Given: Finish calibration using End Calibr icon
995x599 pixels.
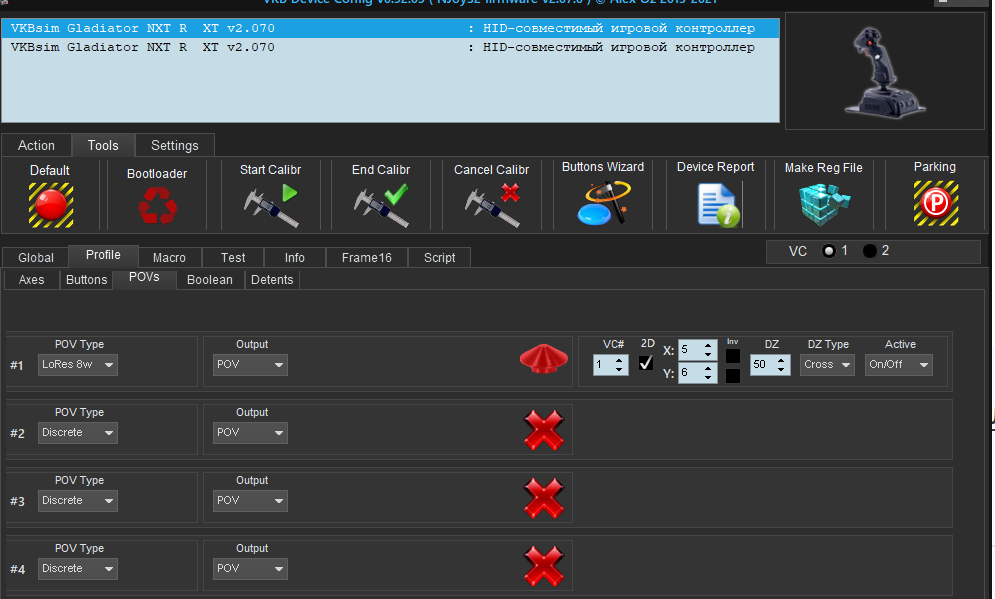Looking at the screenshot, I should click(x=381, y=205).
